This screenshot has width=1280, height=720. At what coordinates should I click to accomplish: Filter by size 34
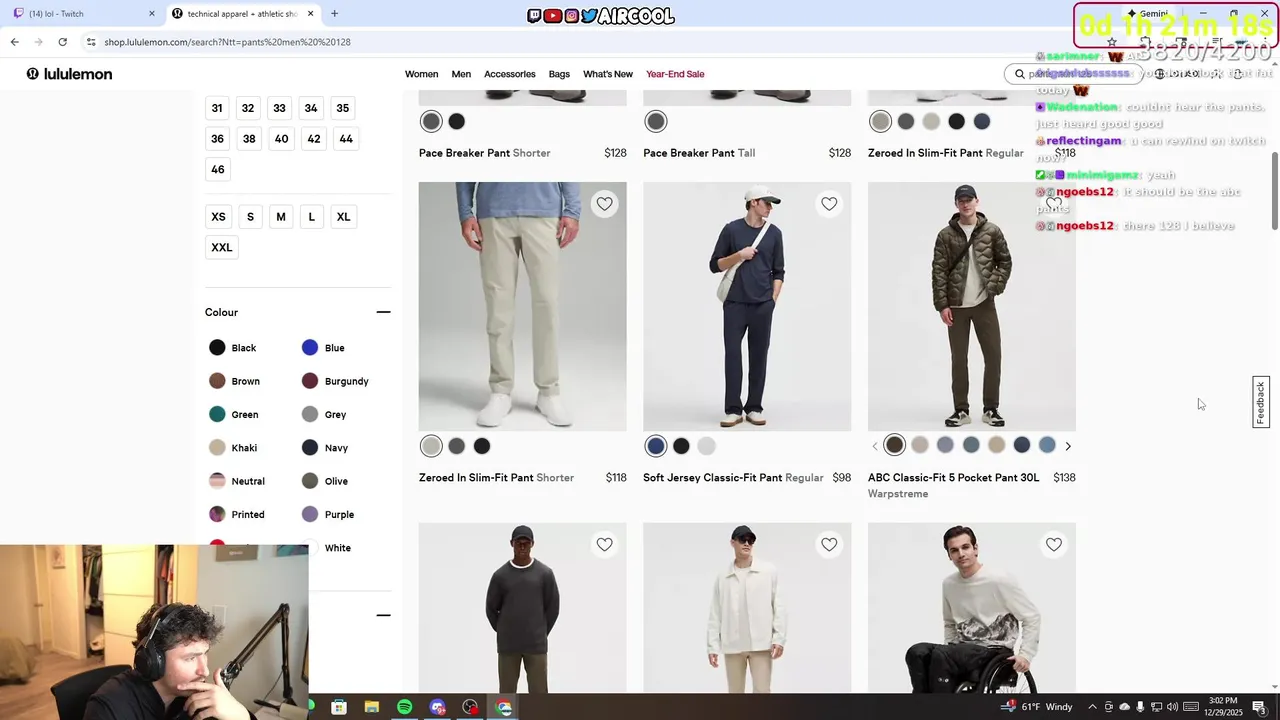coord(311,108)
